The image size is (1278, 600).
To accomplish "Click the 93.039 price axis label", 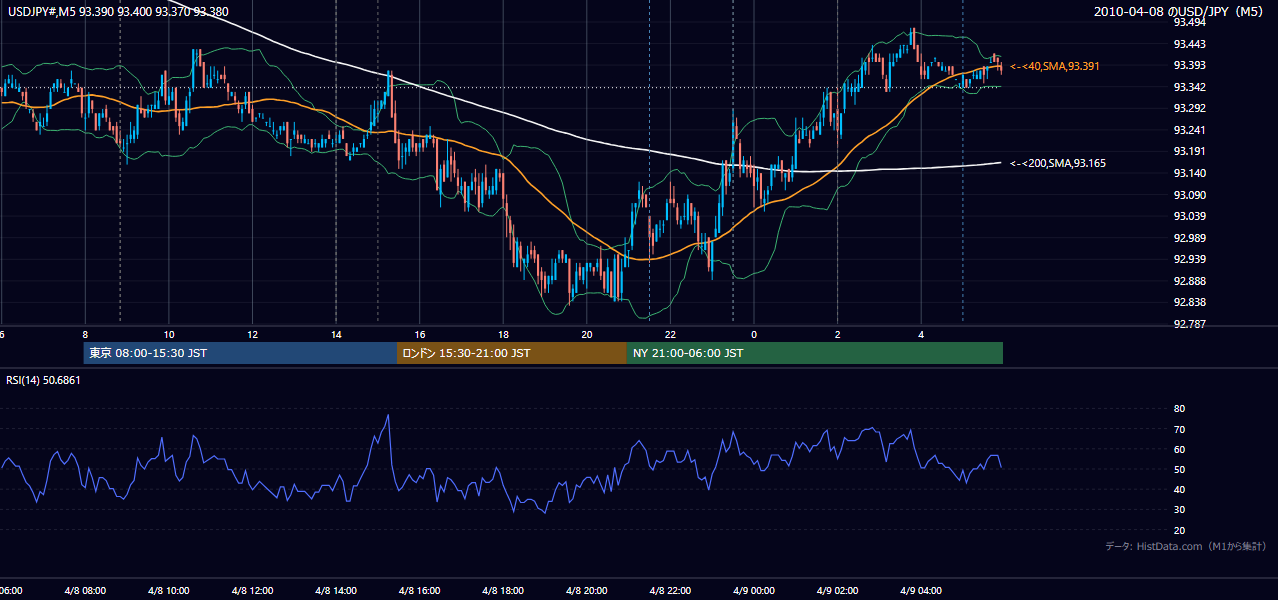I will (x=1189, y=216).
